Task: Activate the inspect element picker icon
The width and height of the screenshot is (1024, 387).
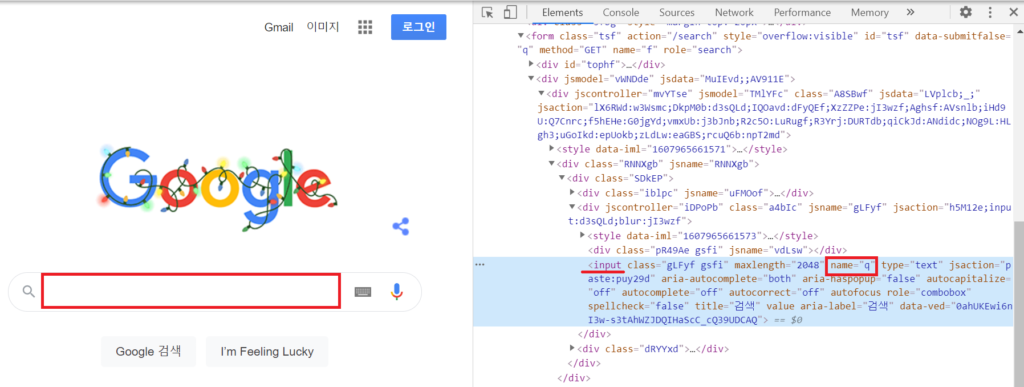Action: point(487,12)
